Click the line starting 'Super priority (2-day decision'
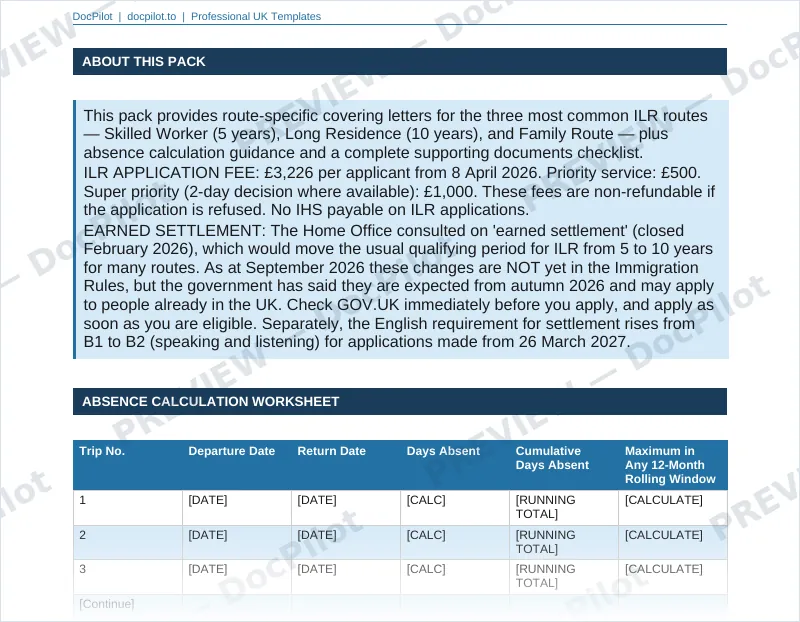Image resolution: width=800 pixels, height=622 pixels. click(x=399, y=191)
